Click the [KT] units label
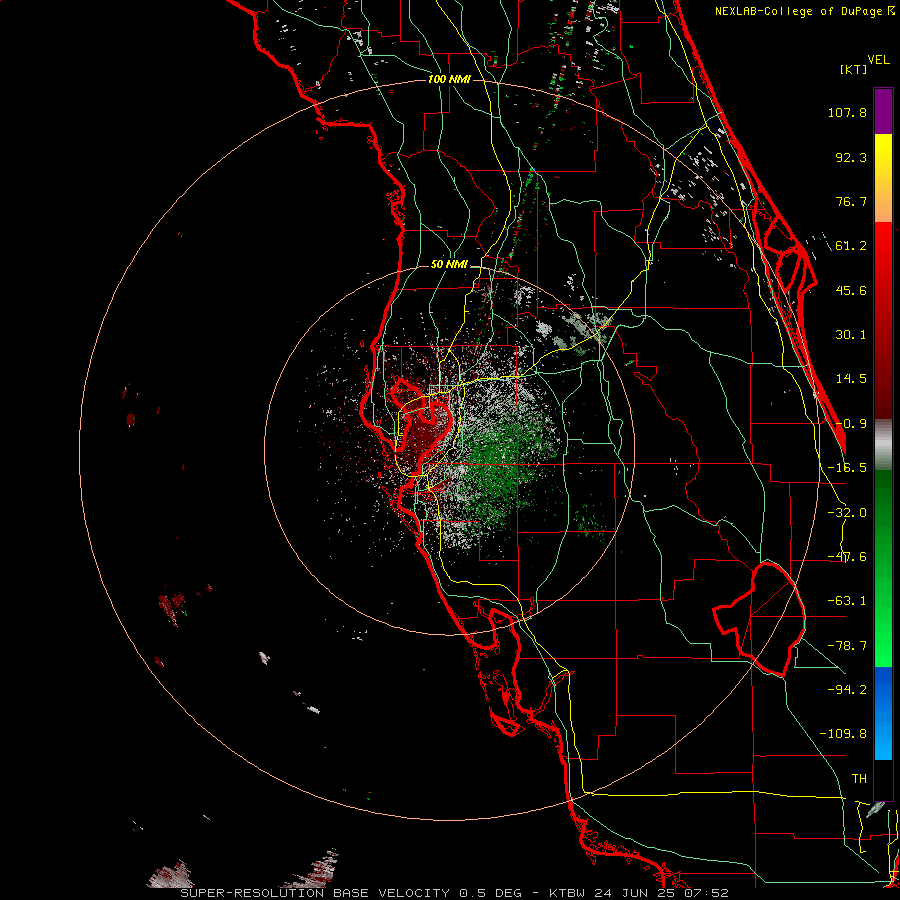900x900 pixels. [x=854, y=69]
